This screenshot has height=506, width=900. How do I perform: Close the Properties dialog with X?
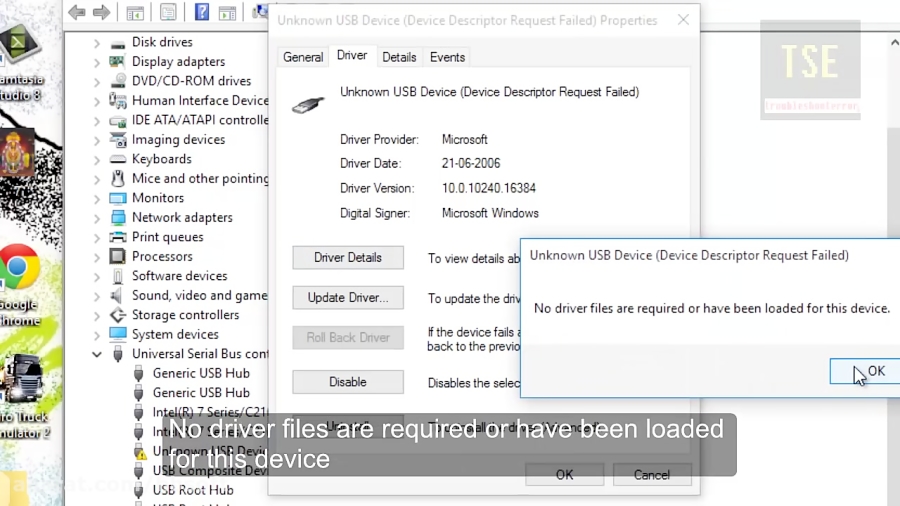tap(683, 20)
